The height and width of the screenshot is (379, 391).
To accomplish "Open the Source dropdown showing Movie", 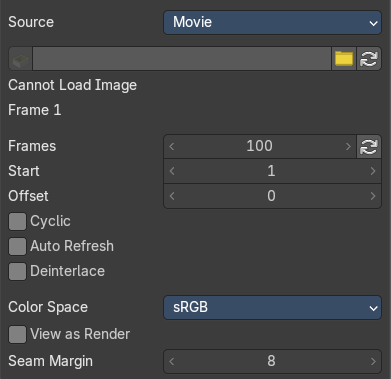I will click(x=272, y=22).
